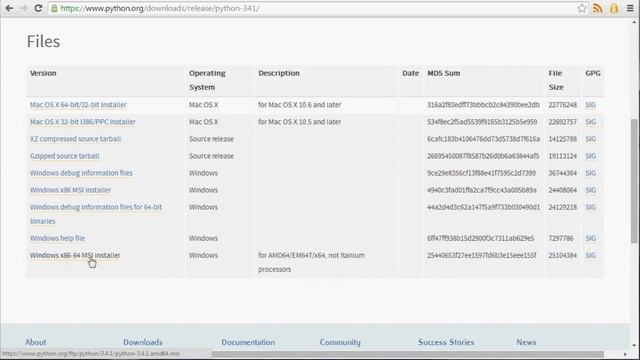
Task: Reload the page with the refresh icon
Action: coord(38,8)
